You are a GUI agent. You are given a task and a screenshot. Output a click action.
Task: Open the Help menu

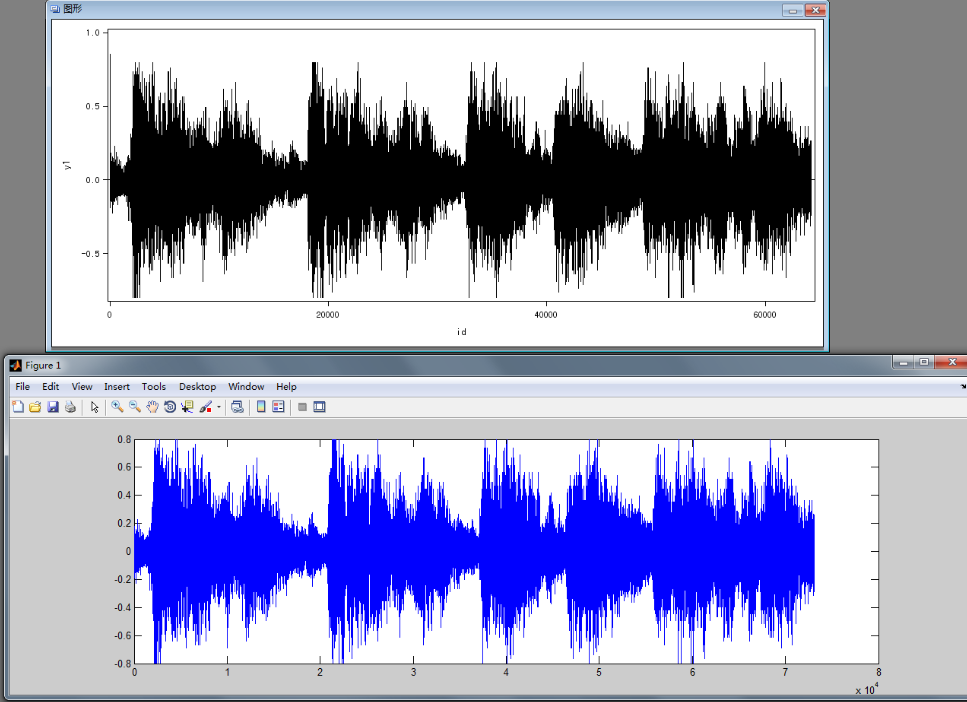286,386
